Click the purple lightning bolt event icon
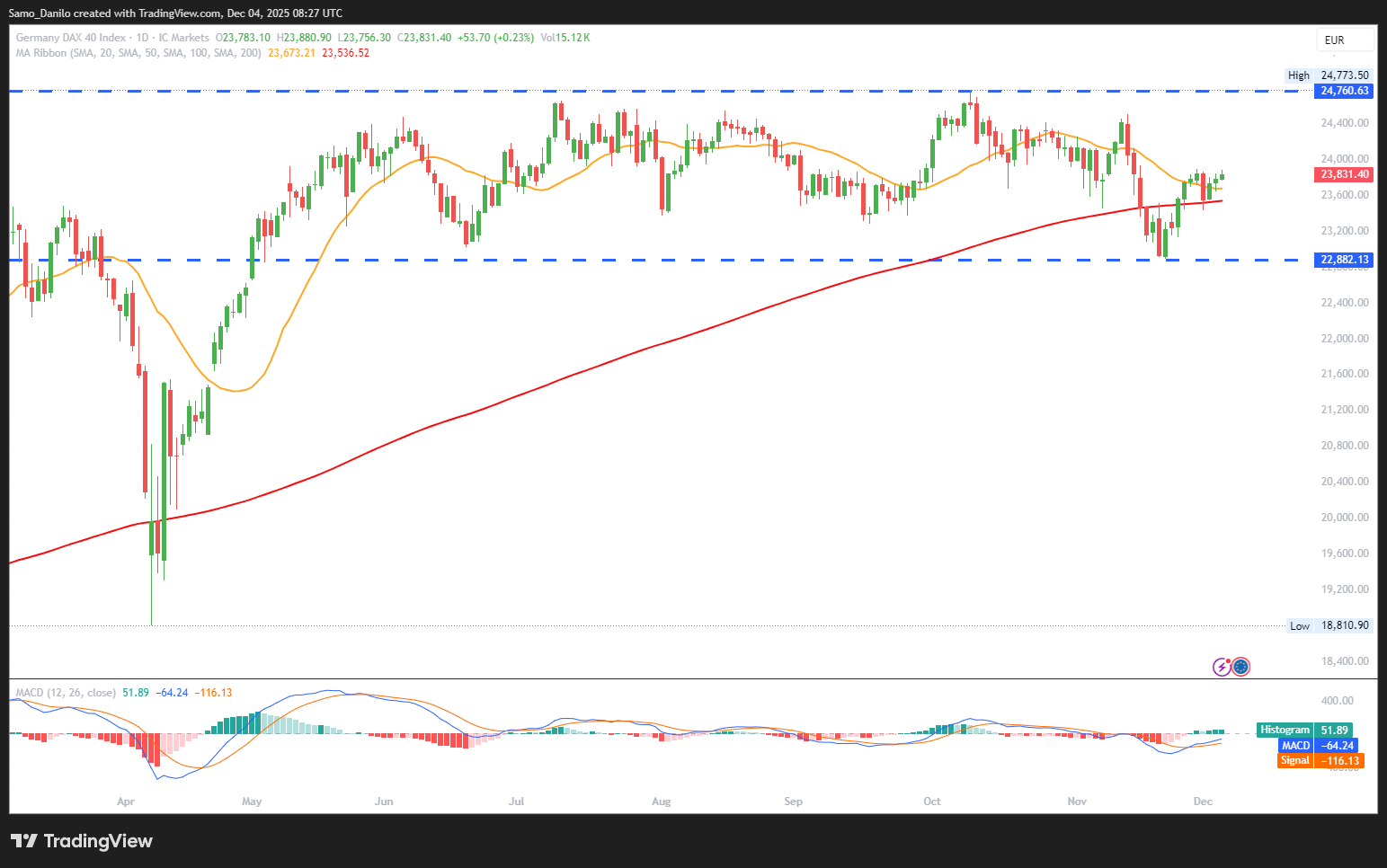This screenshot has width=1387, height=868. [1222, 667]
